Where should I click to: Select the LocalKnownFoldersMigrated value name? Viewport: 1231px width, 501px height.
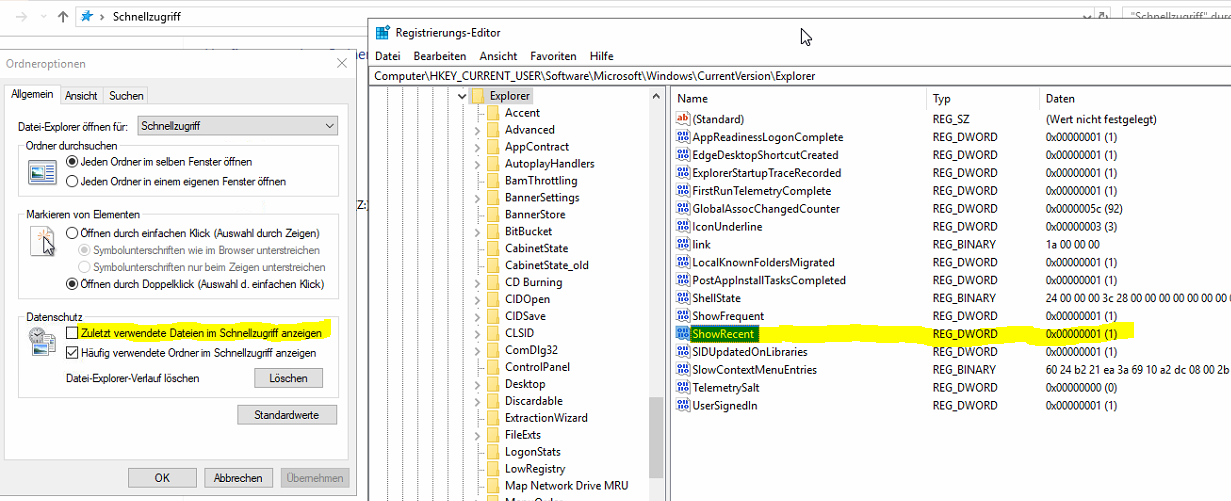tap(763, 262)
